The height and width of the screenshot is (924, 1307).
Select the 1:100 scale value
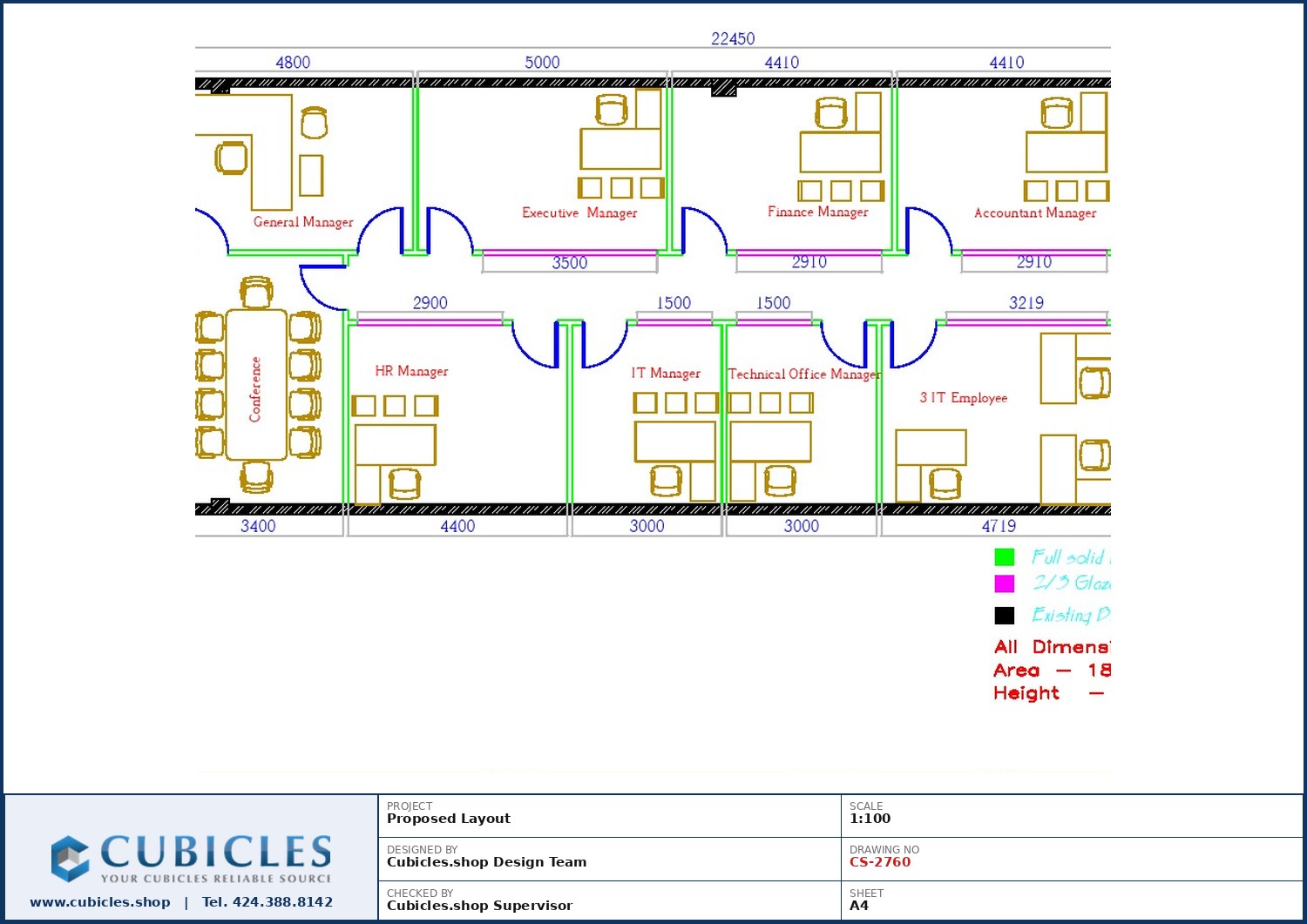[870, 819]
